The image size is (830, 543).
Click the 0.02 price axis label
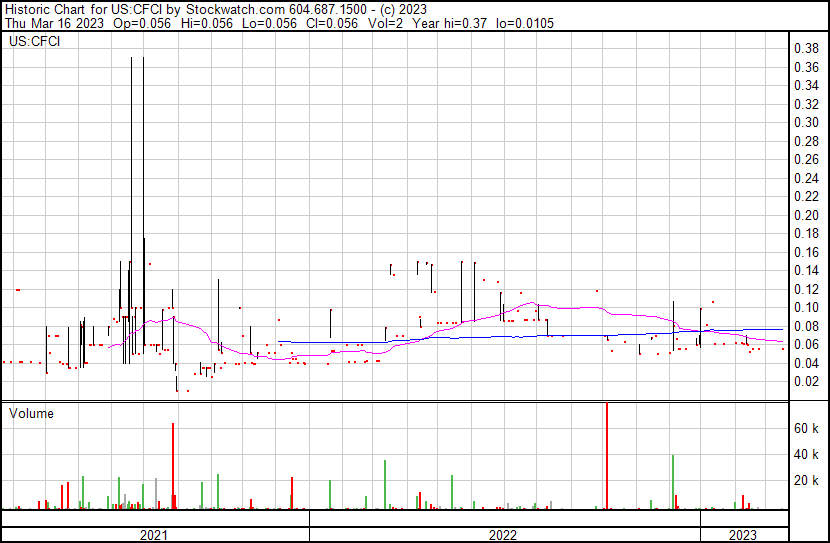pos(805,381)
